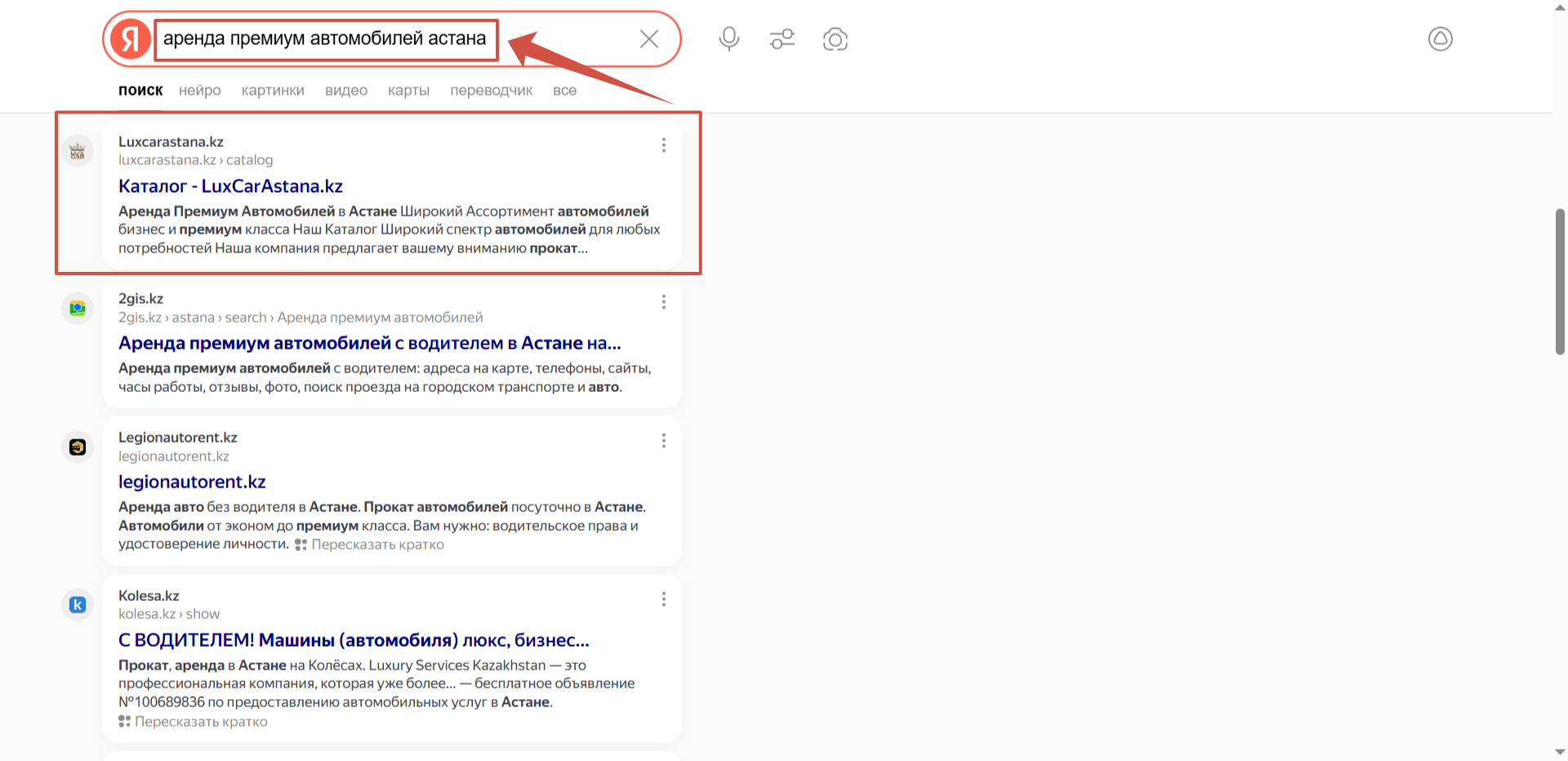1568x761 pixels.
Task: Open three-dot menu for Luxcarastana.kz result
Action: [x=663, y=145]
